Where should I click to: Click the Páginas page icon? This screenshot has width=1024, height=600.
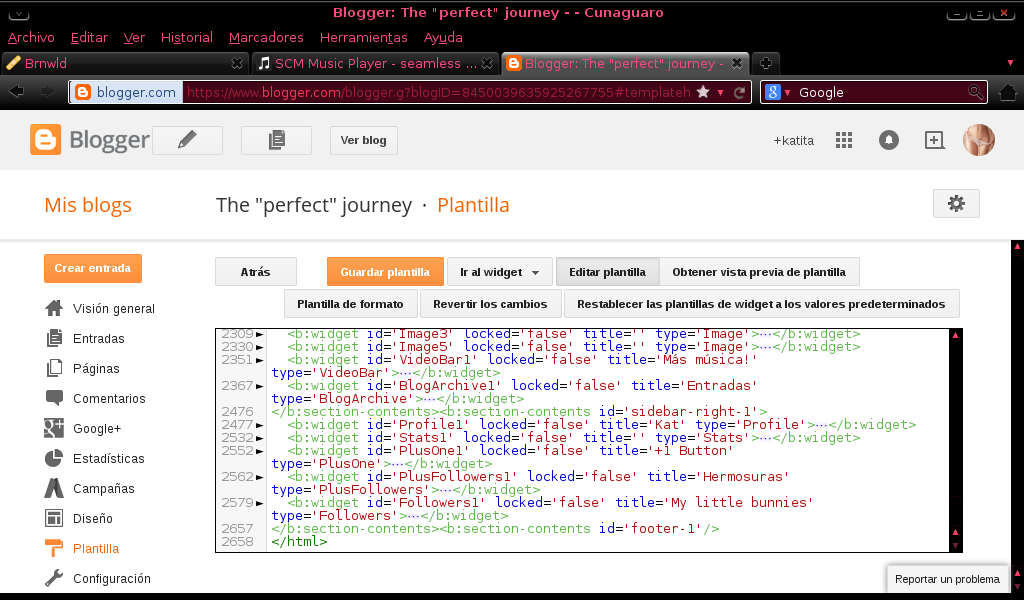point(54,368)
